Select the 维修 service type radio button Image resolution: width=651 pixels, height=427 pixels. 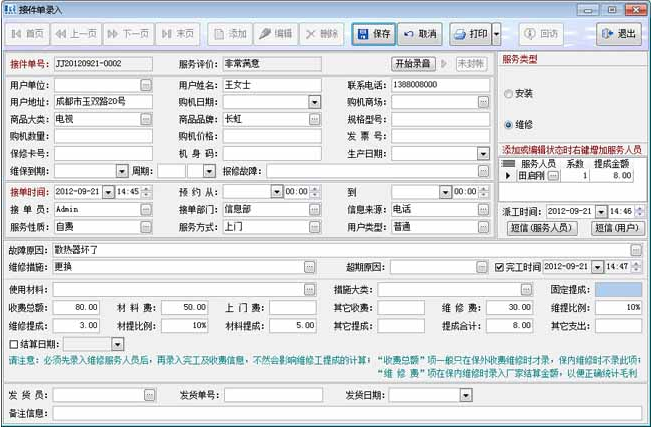(508, 125)
